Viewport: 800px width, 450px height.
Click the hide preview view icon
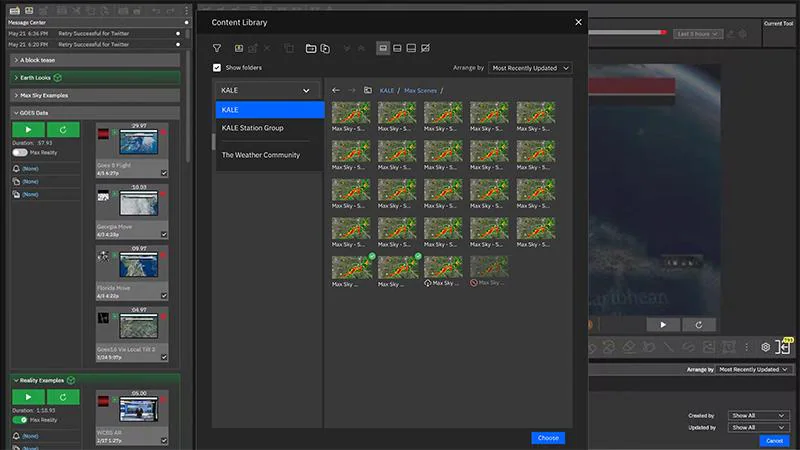coord(426,48)
